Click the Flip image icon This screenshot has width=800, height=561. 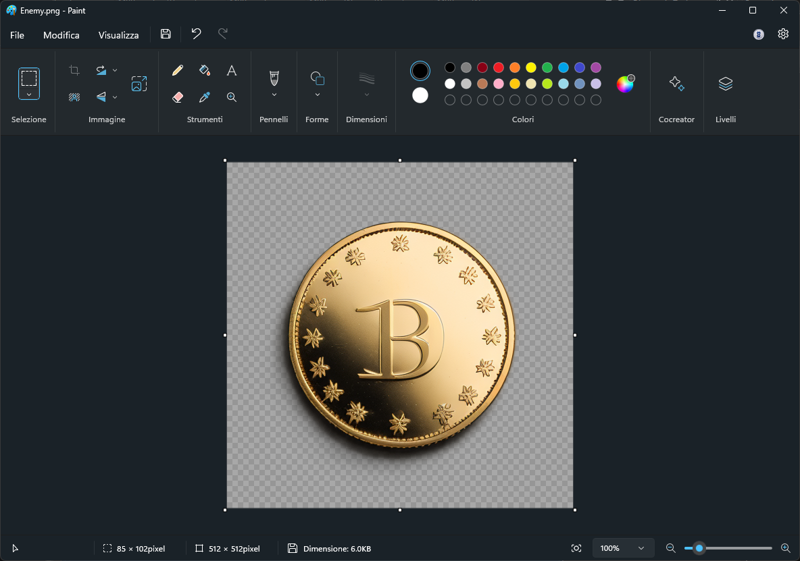tap(101, 97)
